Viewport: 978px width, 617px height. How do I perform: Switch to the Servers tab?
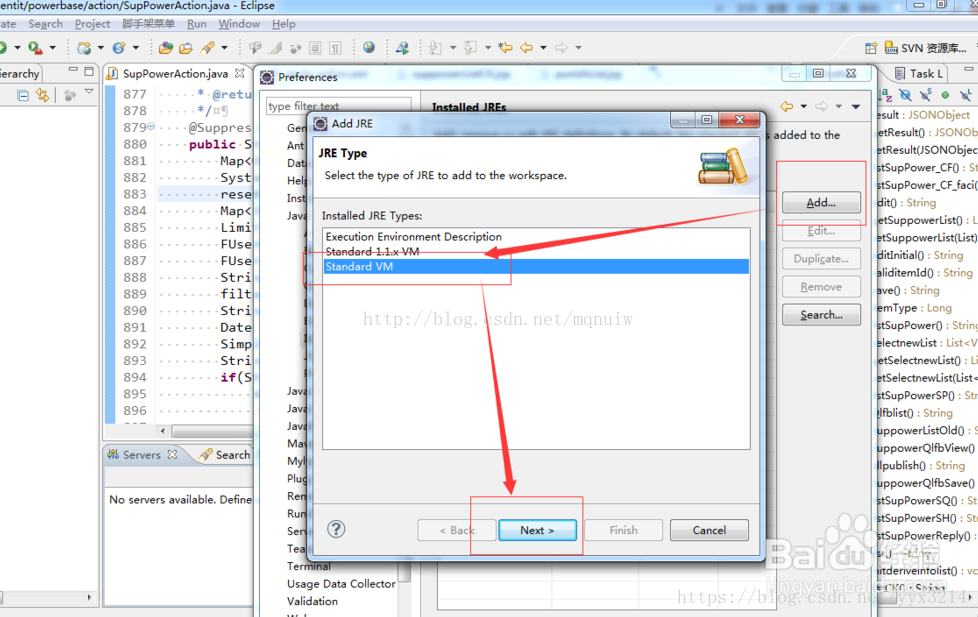142,455
